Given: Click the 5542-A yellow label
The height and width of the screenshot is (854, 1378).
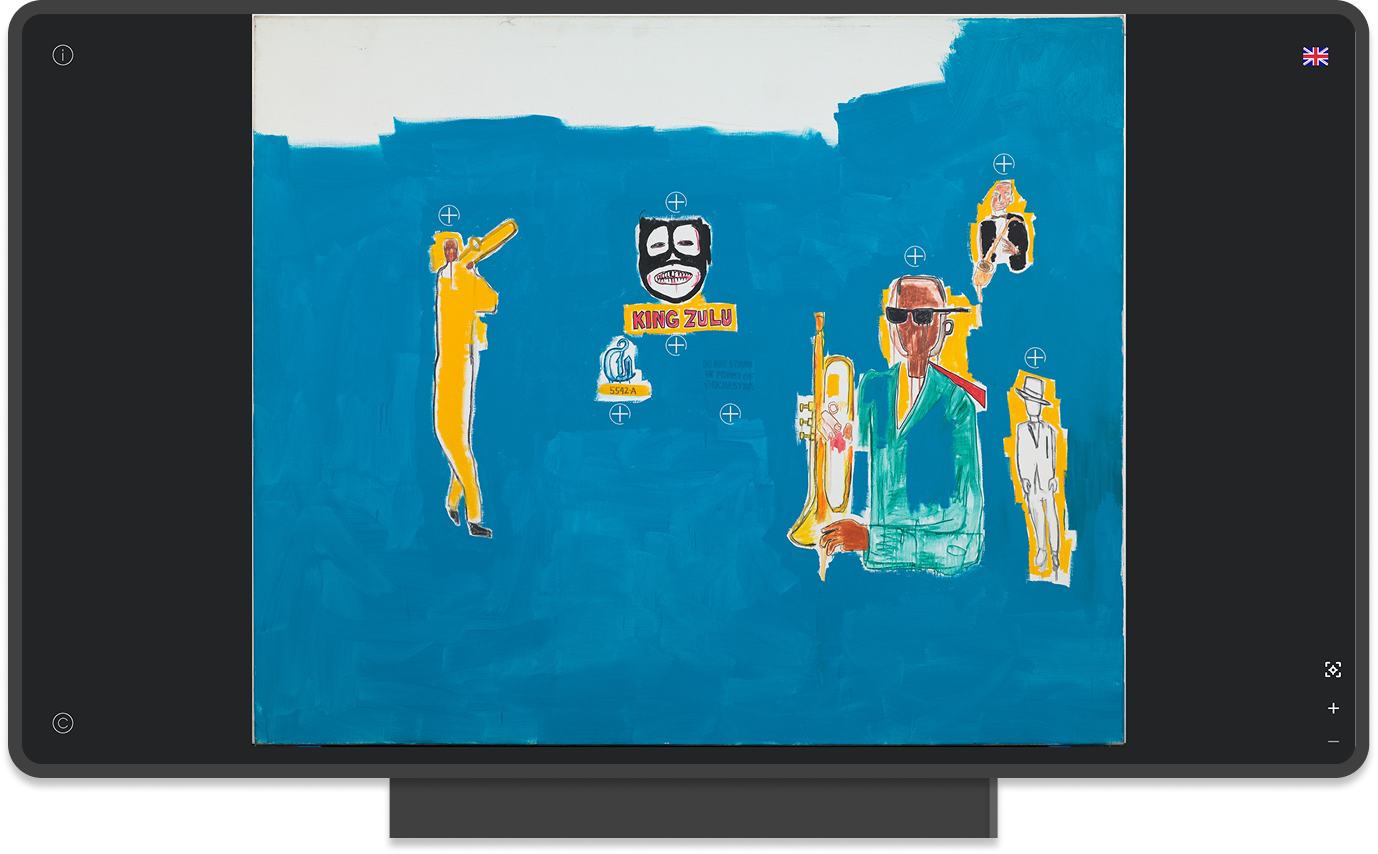Looking at the screenshot, I should (x=622, y=390).
